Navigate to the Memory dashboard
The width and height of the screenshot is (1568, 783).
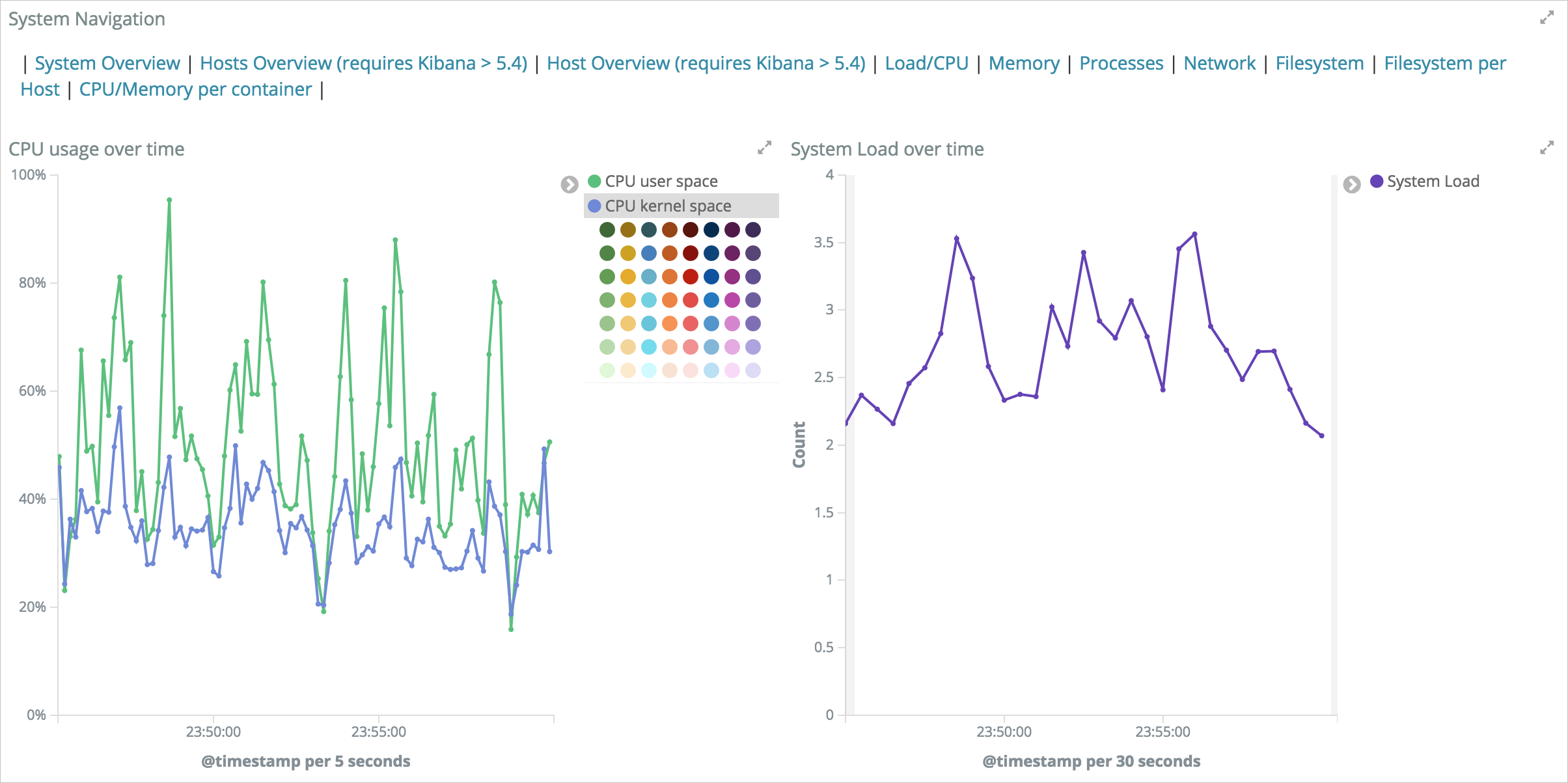click(1024, 63)
